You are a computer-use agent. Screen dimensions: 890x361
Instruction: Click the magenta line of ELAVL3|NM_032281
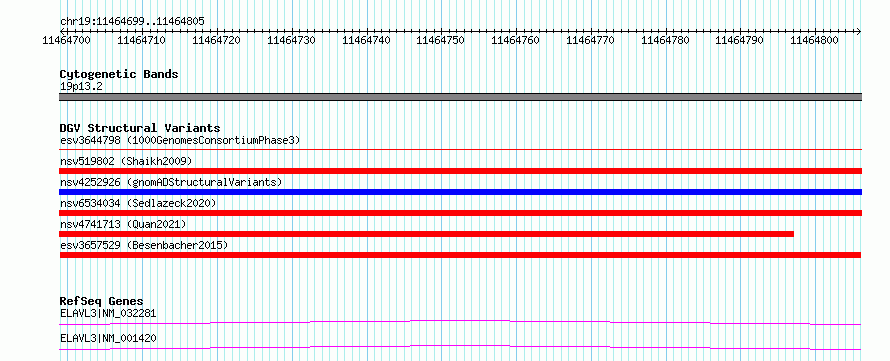[460, 322]
